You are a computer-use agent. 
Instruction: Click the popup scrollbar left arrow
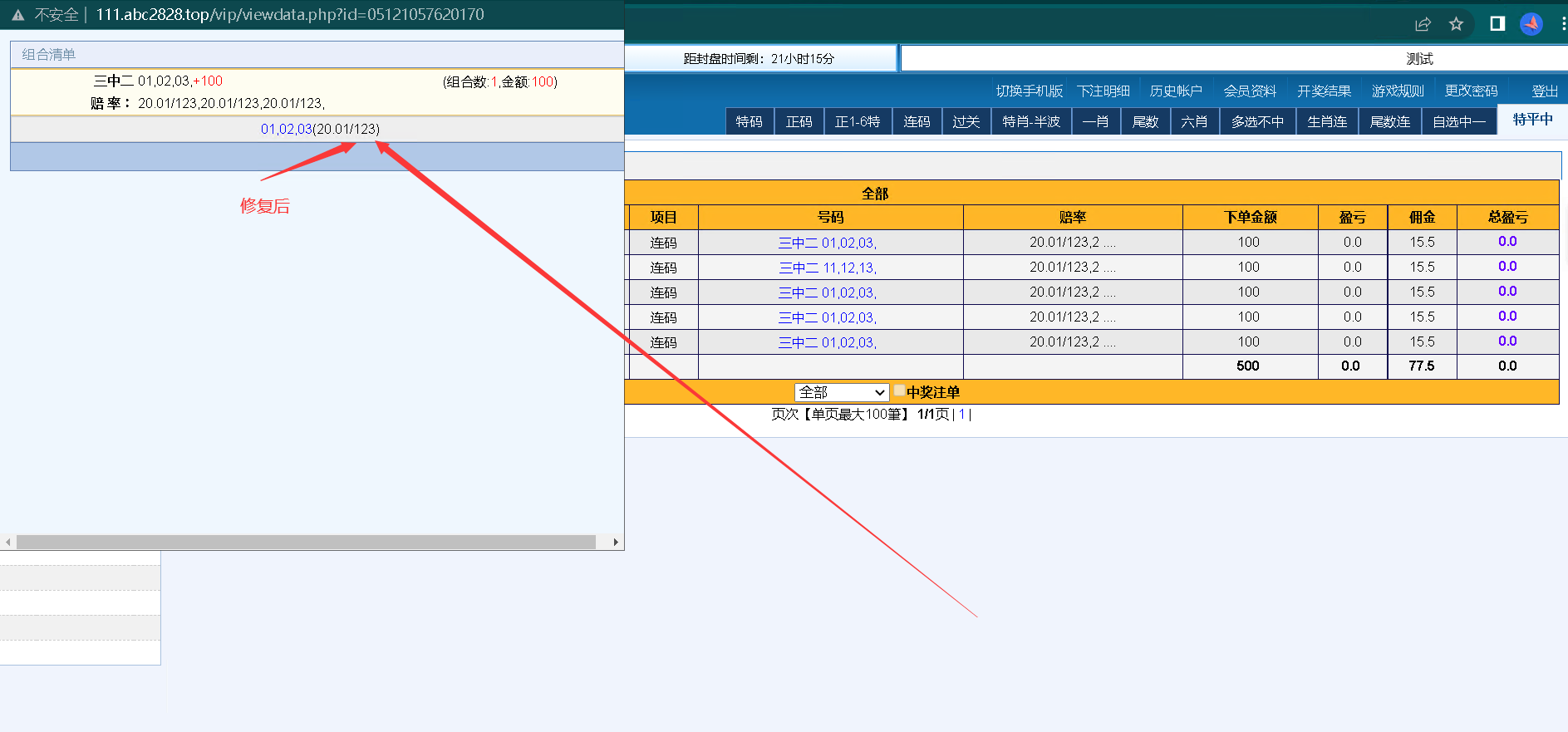pos(8,542)
